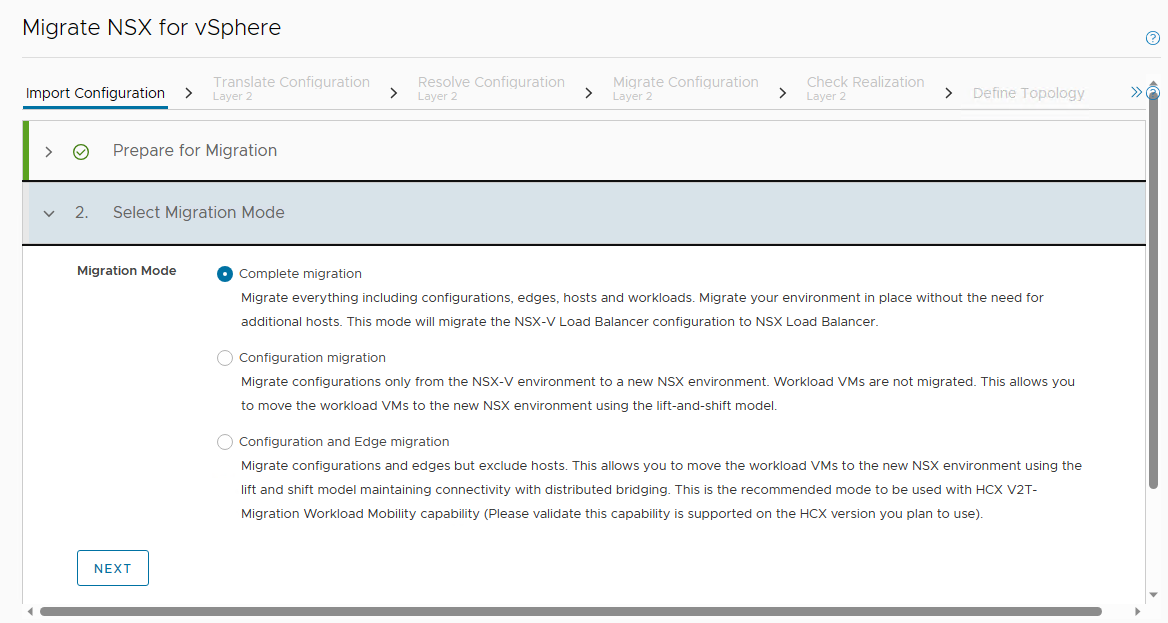The width and height of the screenshot is (1168, 623).
Task: Click the scroll down arrow
Action: (1153, 595)
